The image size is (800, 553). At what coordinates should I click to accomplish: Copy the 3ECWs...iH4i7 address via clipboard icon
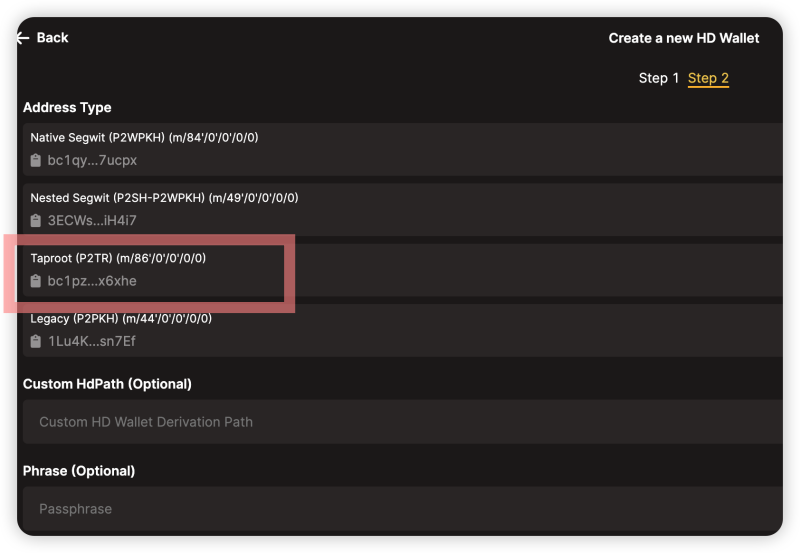[35, 220]
